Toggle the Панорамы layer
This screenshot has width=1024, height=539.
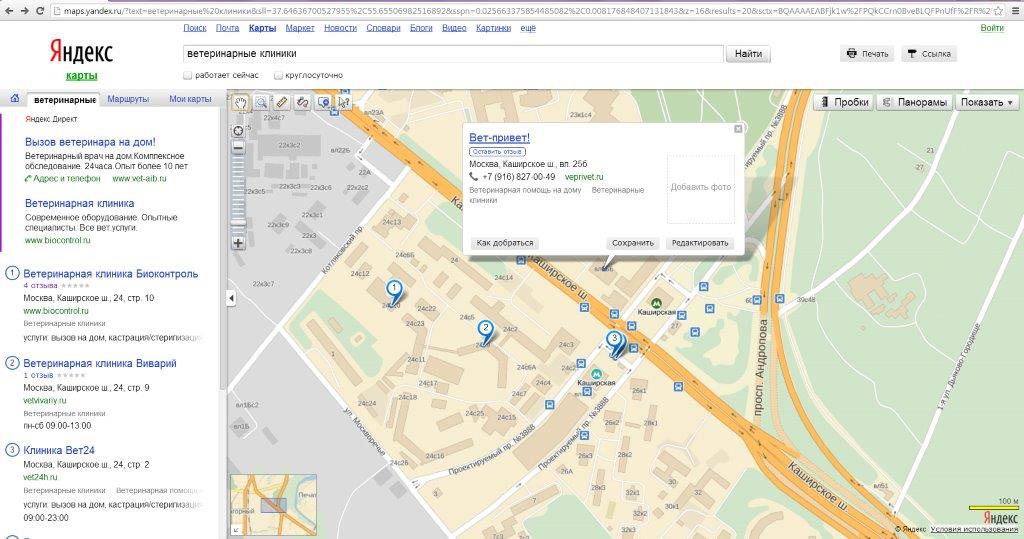(913, 102)
